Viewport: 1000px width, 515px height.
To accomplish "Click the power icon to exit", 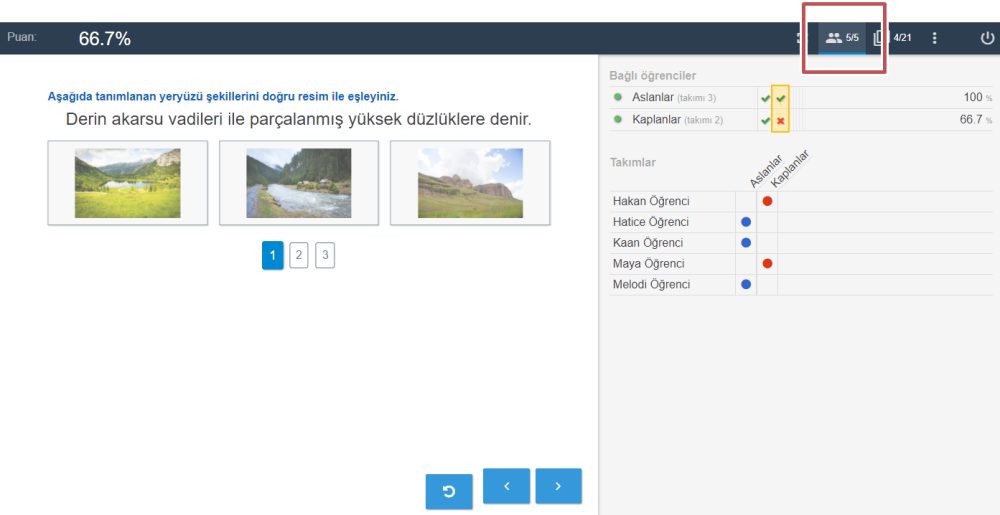I will [x=986, y=38].
